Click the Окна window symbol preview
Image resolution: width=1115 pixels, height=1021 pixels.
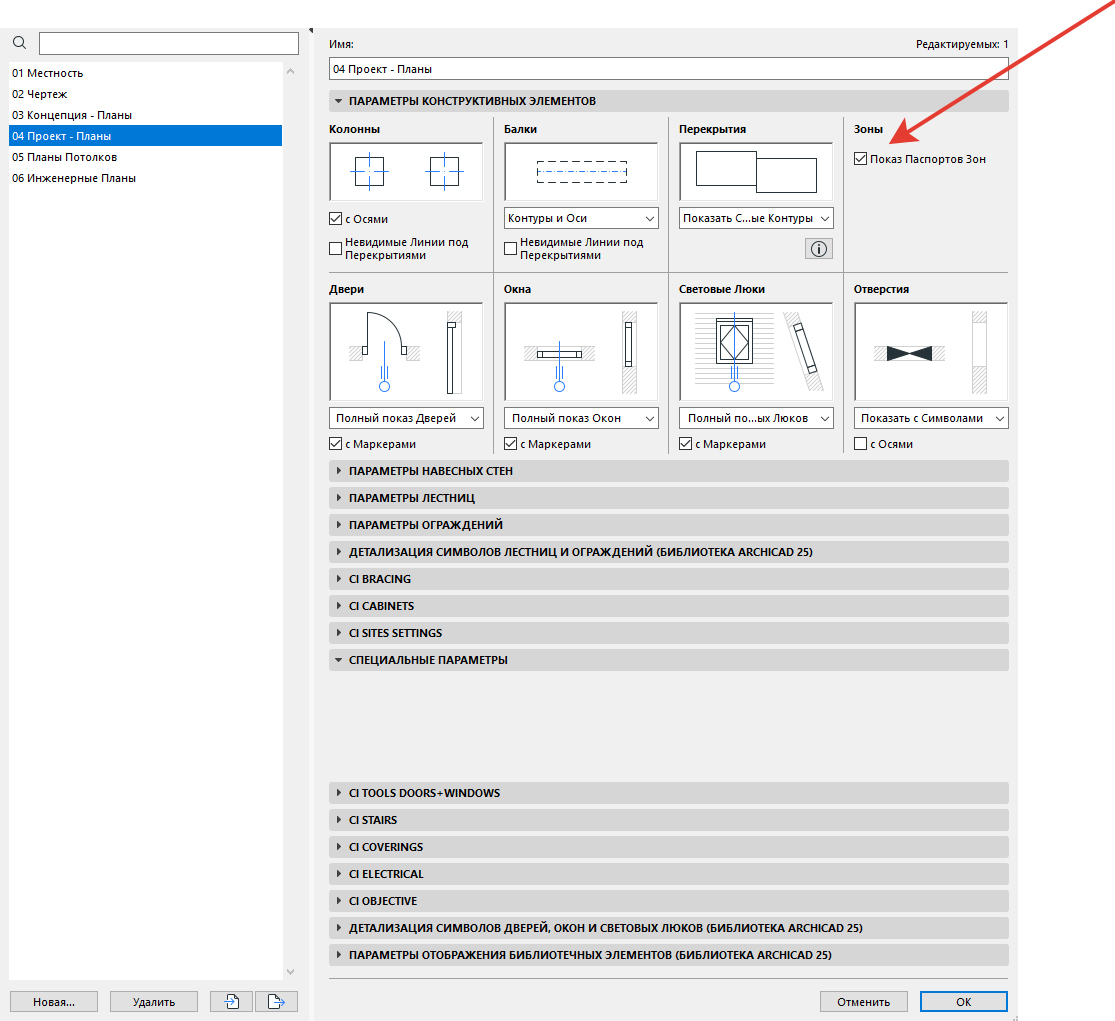[581, 351]
